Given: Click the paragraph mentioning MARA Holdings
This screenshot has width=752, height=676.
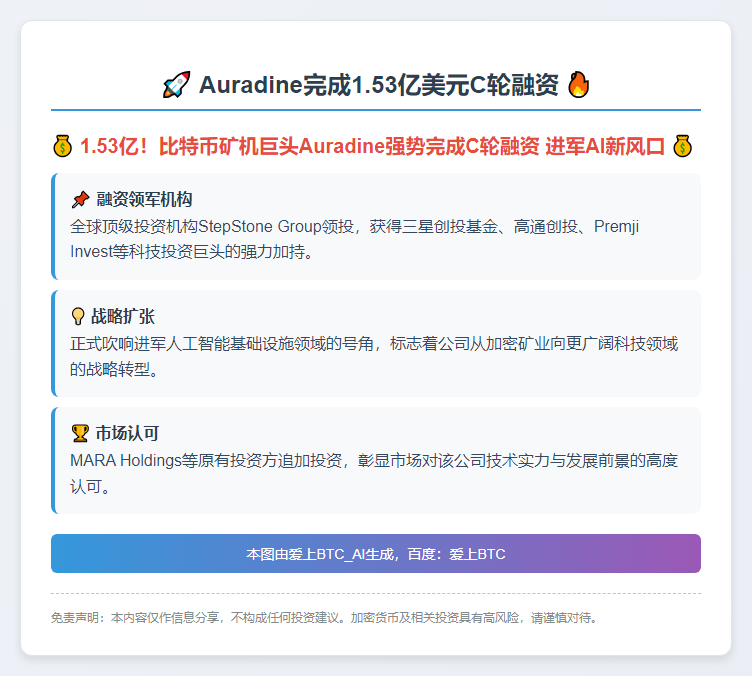Looking at the screenshot, I should coord(374,473).
